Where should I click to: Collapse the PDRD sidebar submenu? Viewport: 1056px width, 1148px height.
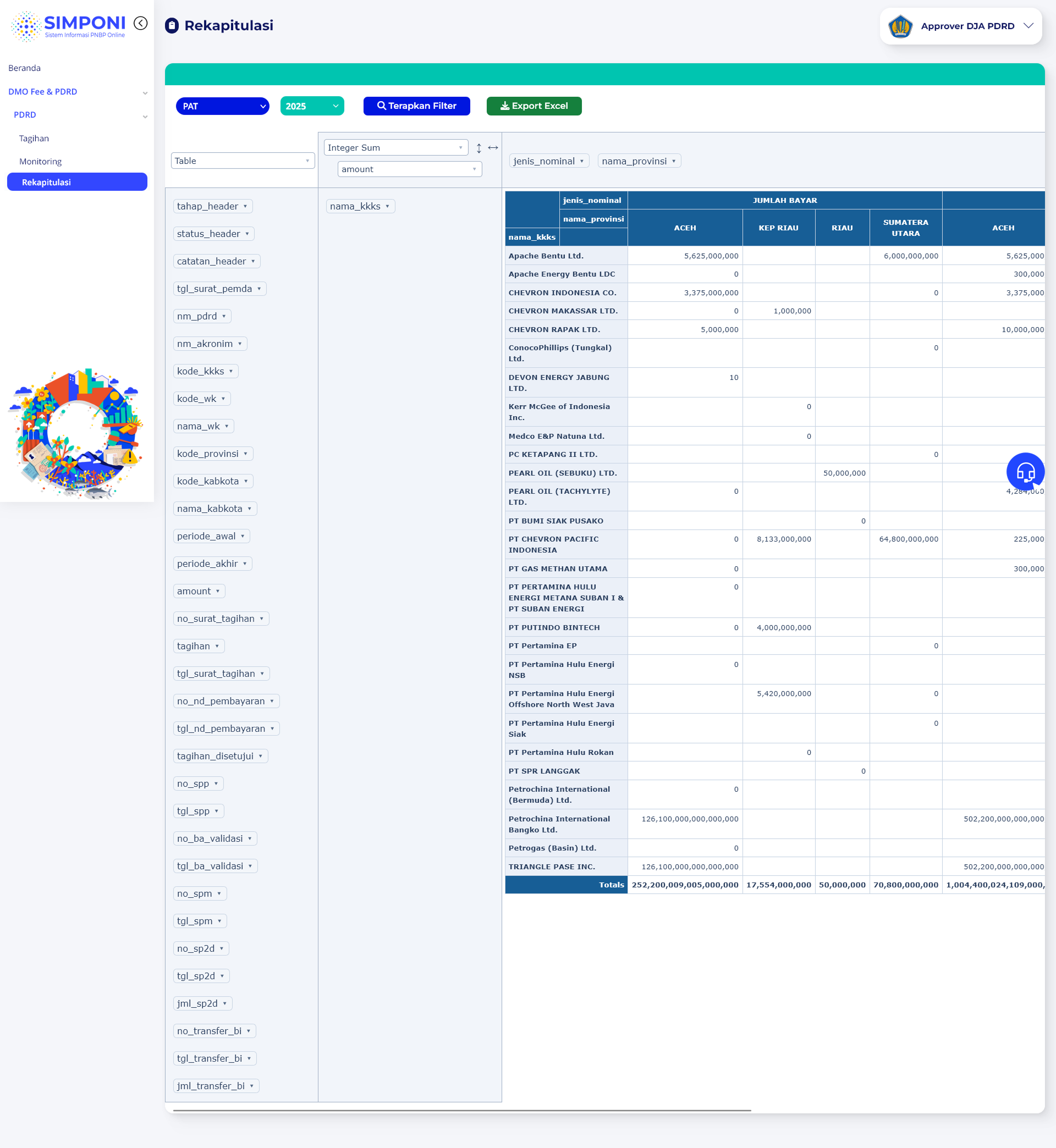(x=80, y=115)
